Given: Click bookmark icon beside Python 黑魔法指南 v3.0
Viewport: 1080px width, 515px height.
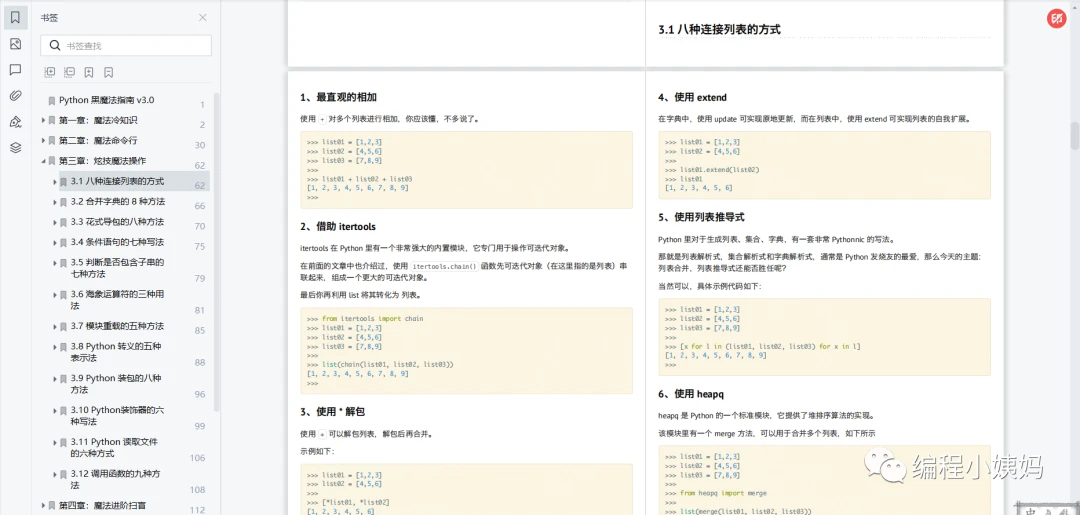Looking at the screenshot, I should pos(52,101).
